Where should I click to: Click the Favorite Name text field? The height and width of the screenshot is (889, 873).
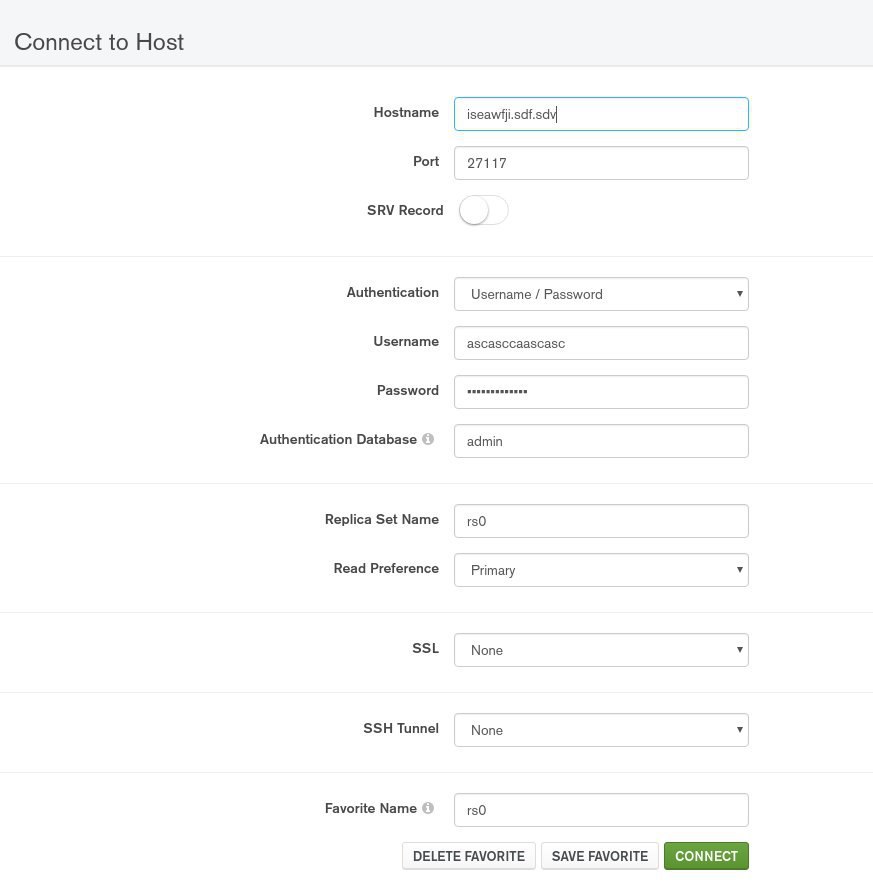[601, 810]
